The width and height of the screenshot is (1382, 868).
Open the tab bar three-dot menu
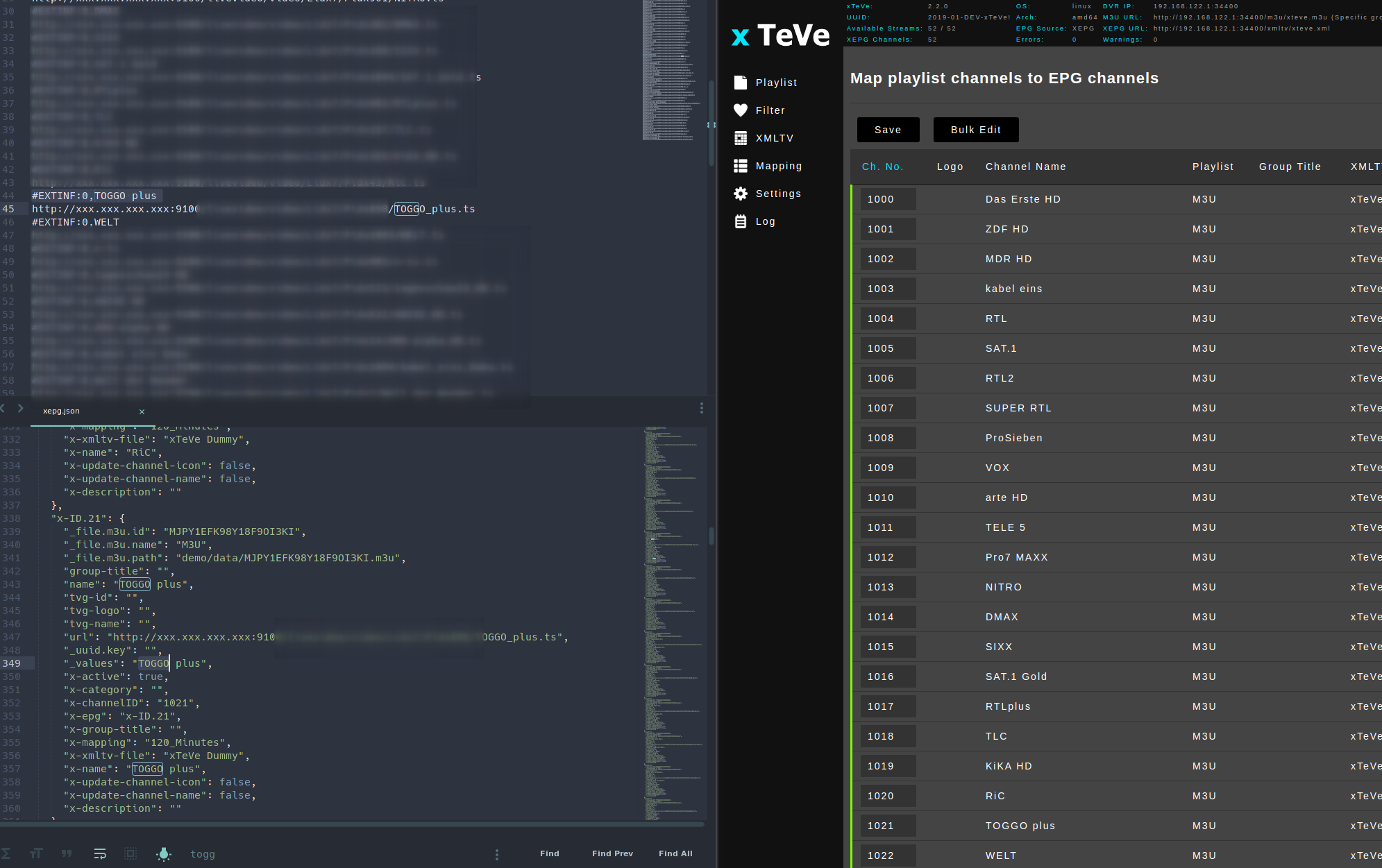click(x=702, y=409)
